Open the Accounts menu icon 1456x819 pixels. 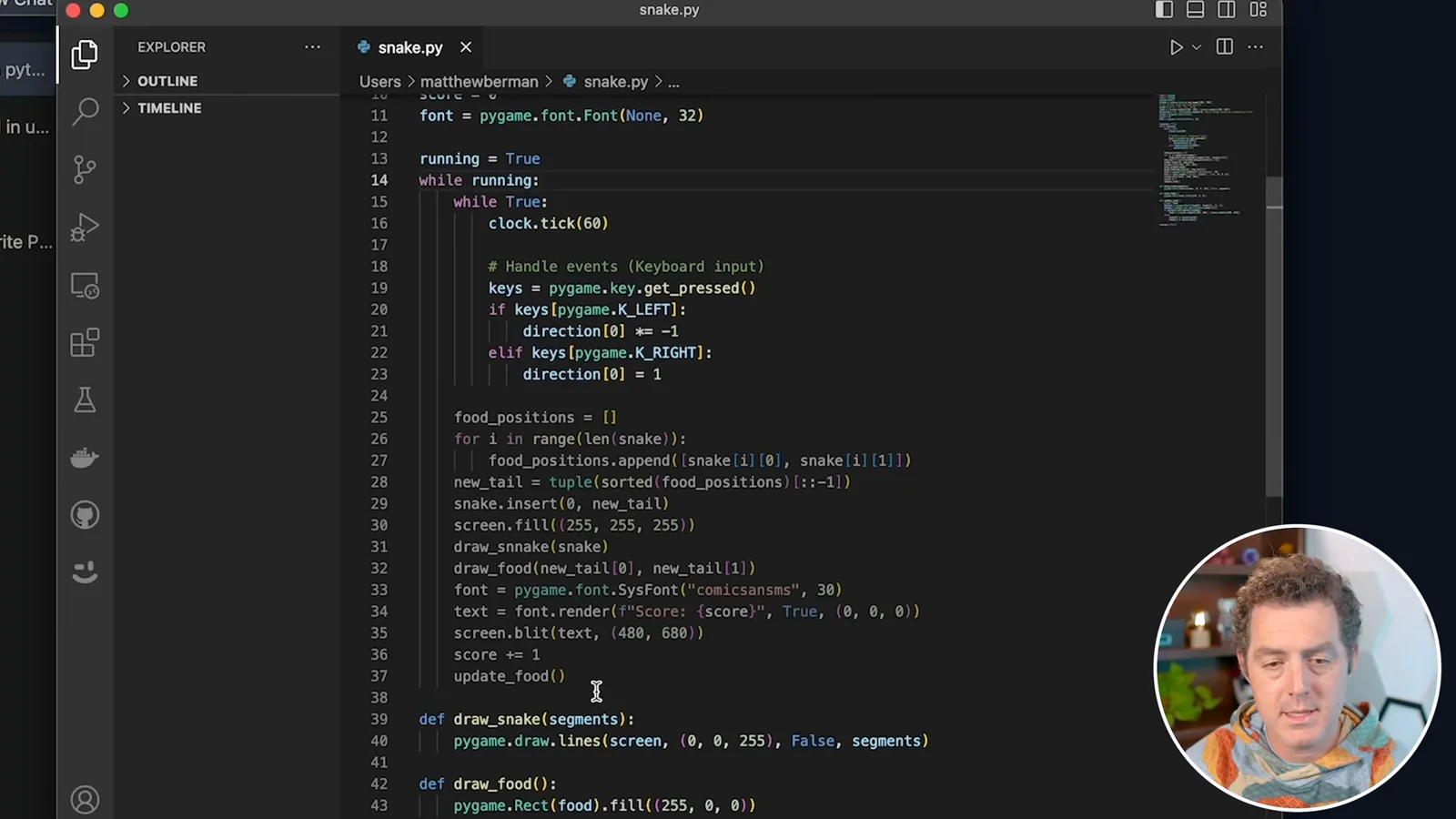point(85,800)
